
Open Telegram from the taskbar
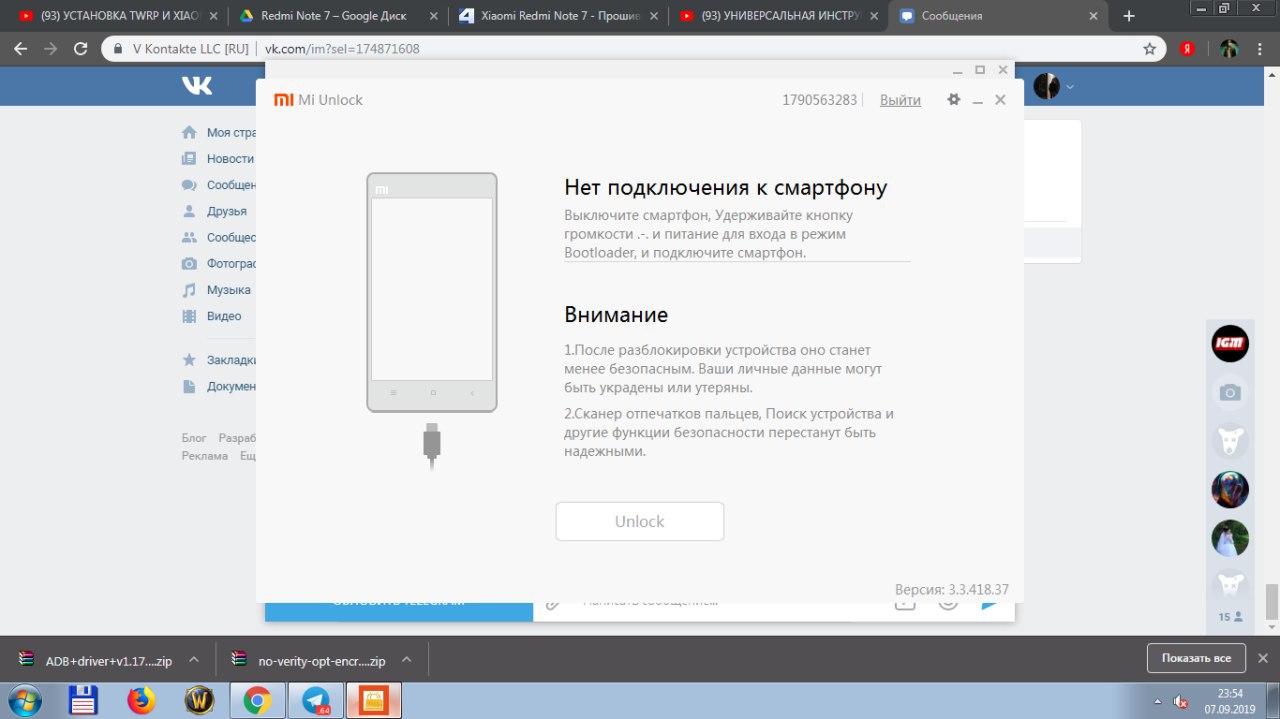[x=316, y=701]
